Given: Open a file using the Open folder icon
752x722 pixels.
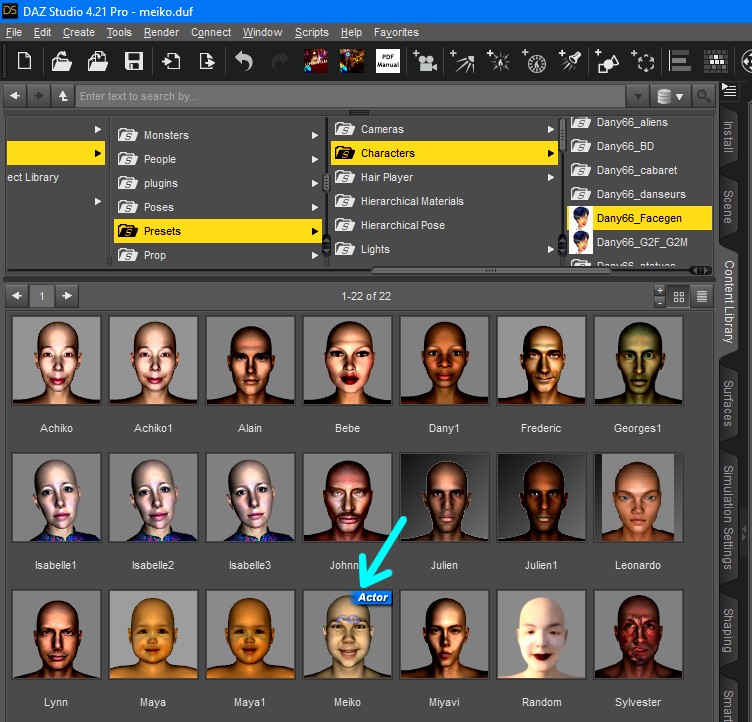Looking at the screenshot, I should point(61,61).
